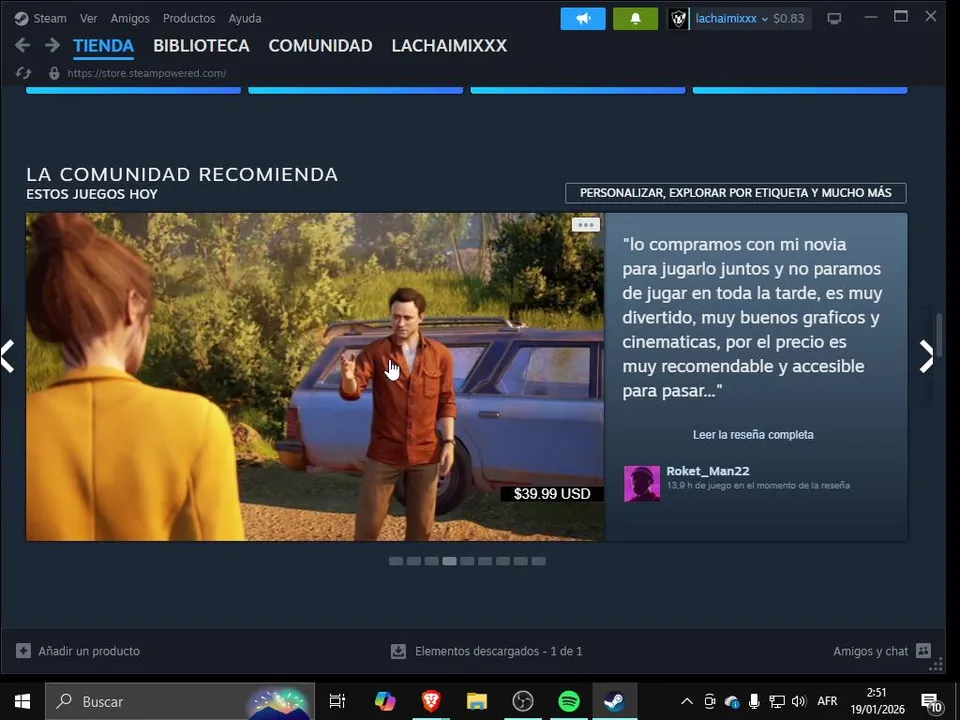Click the AFR keyboard language indicator

(827, 701)
